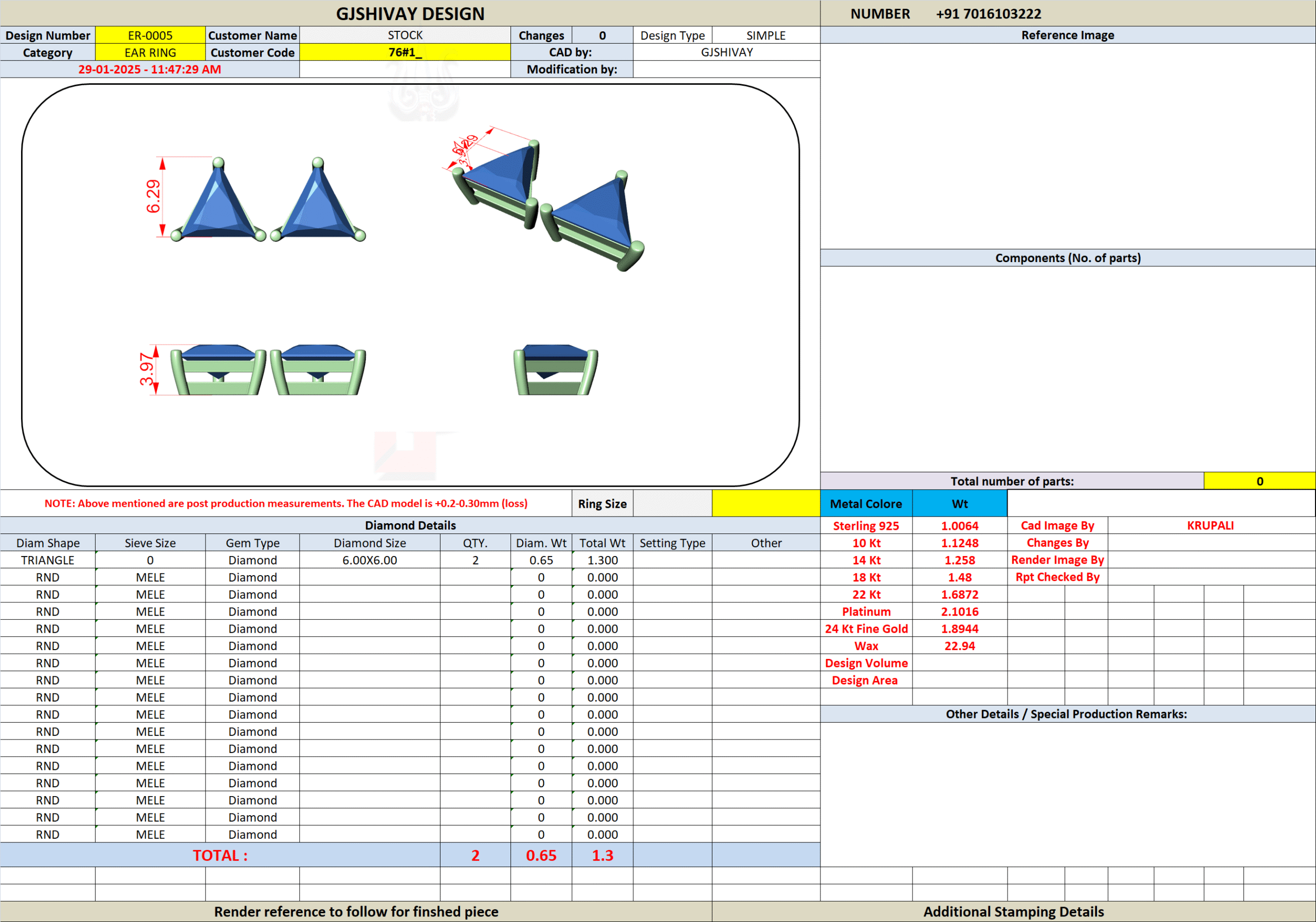Click the KRUPALI Cad Image By cell
The image size is (1316, 922).
[1210, 525]
